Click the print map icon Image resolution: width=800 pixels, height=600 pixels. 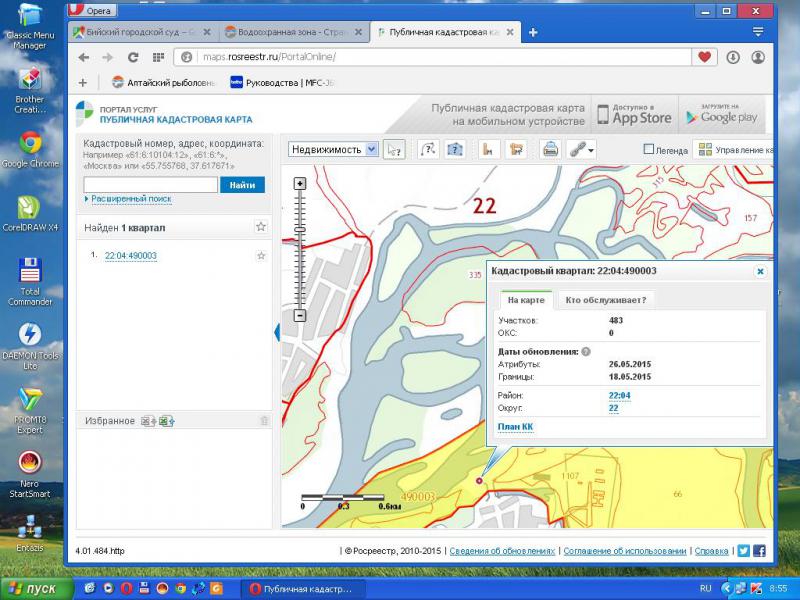(550, 149)
